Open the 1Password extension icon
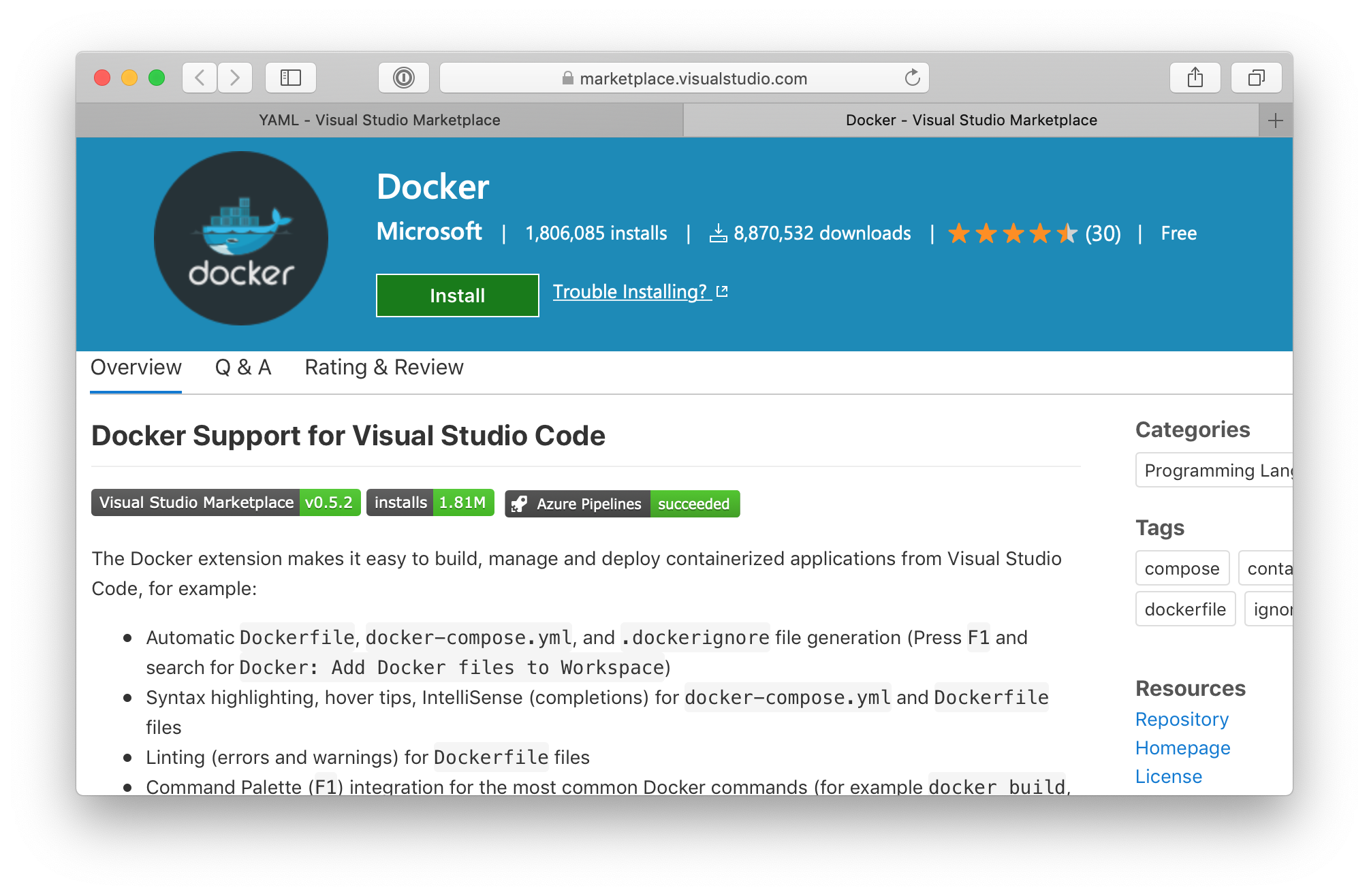Image resolution: width=1369 pixels, height=896 pixels. [x=404, y=78]
